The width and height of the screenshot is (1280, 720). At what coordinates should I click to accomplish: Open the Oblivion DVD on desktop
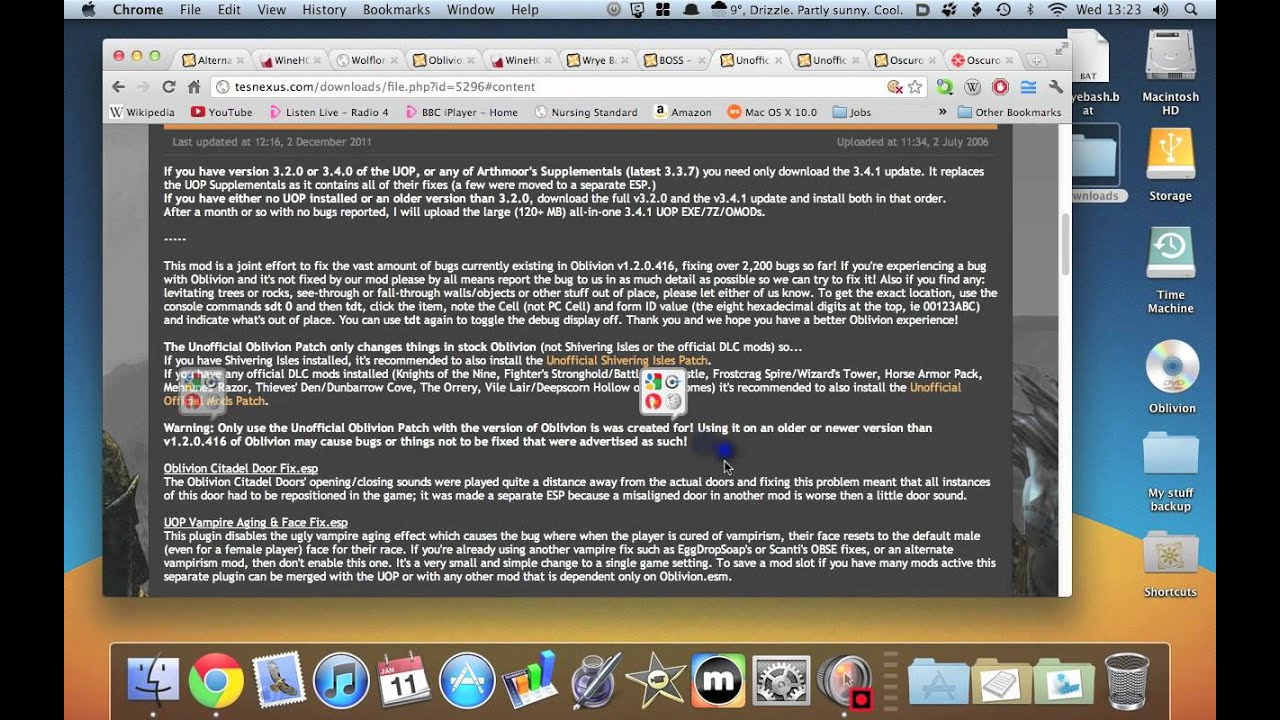[1171, 377]
